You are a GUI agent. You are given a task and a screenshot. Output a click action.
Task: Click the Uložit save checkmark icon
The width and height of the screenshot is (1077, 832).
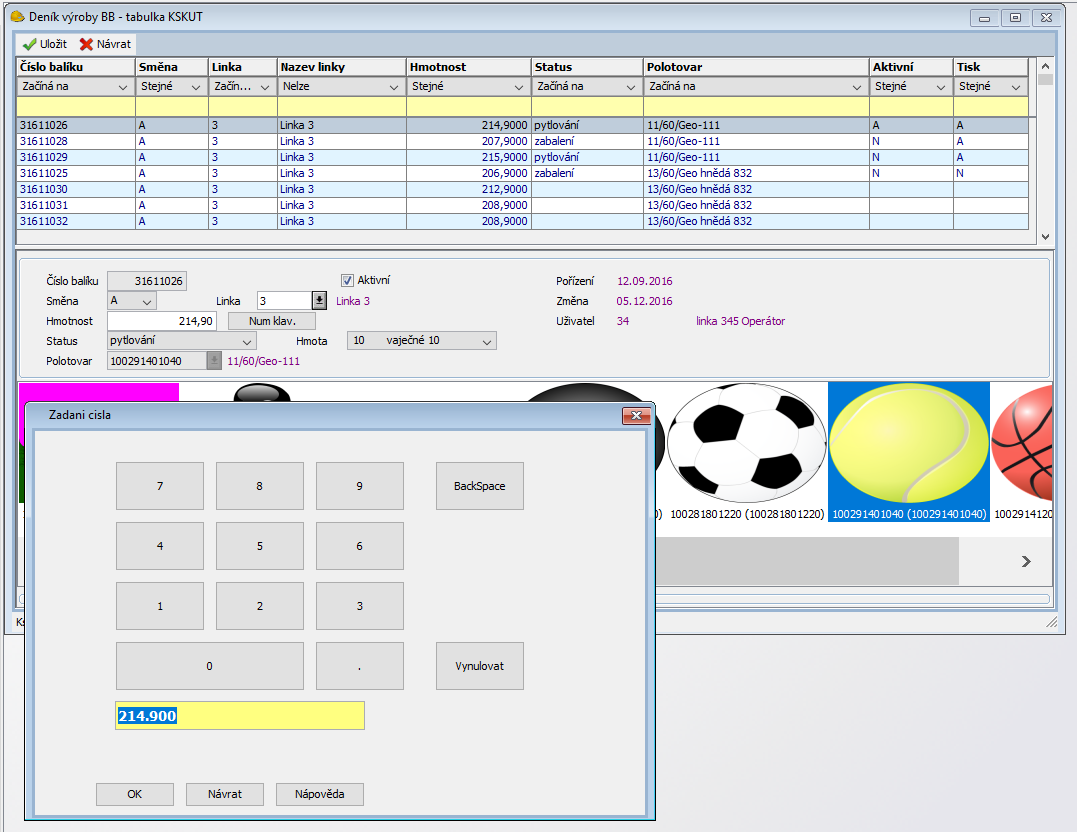[x=30, y=45]
